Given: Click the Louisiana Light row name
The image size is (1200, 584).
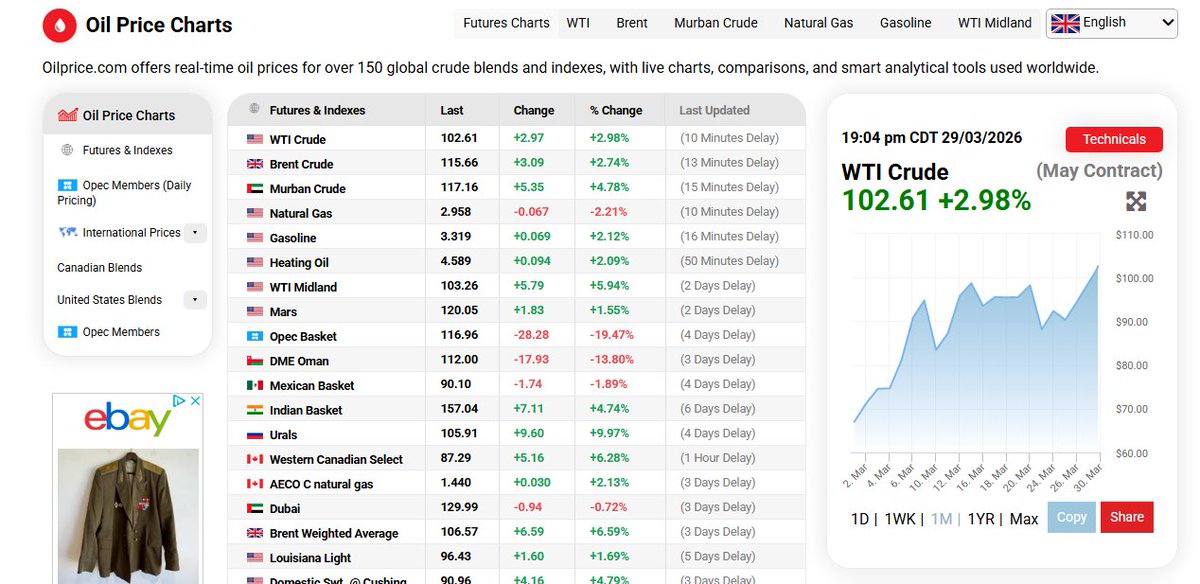Looking at the screenshot, I should (x=310, y=558).
